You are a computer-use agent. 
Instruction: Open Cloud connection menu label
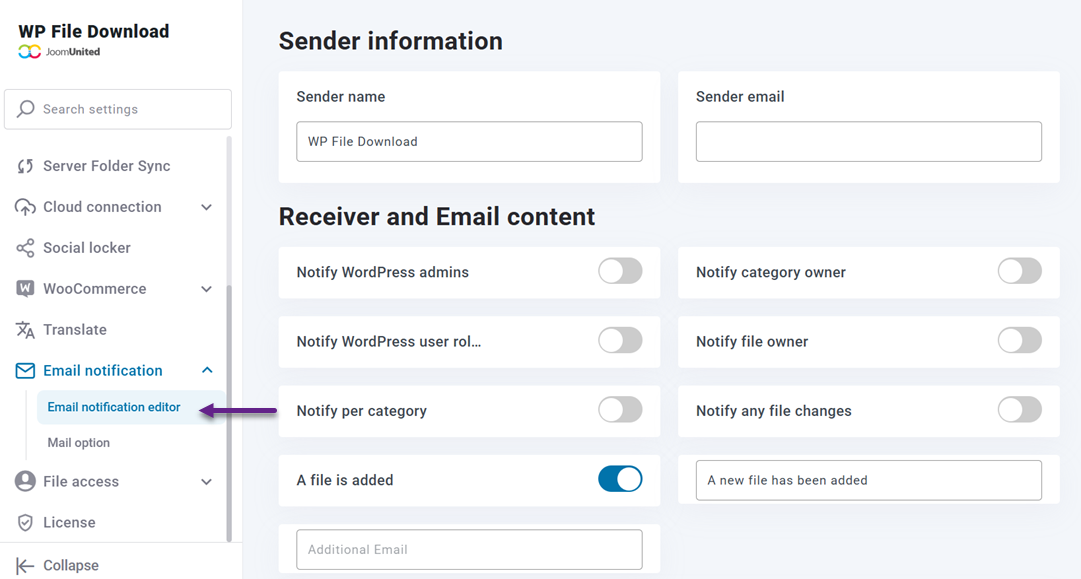point(102,207)
